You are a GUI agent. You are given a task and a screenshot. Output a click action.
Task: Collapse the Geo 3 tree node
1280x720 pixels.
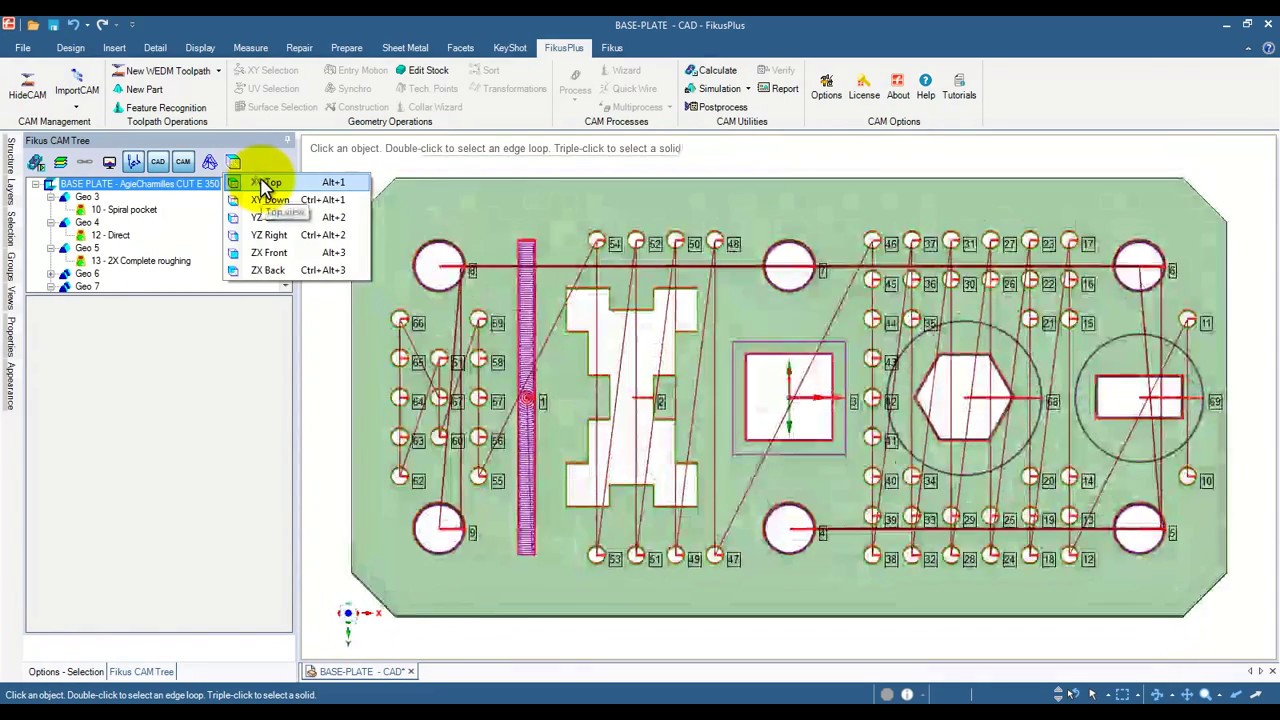[x=51, y=197]
